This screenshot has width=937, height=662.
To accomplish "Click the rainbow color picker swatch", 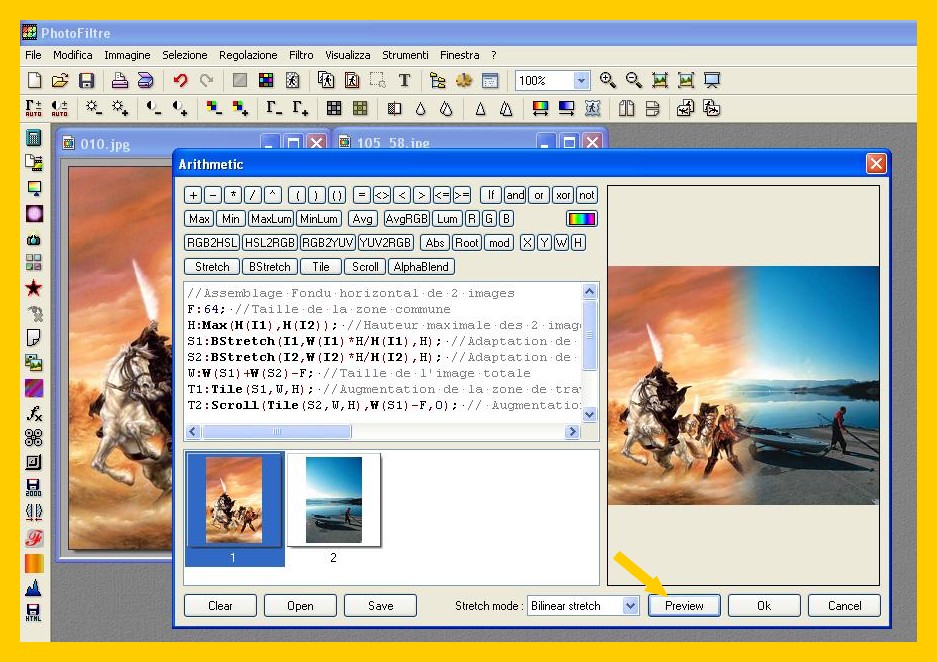I will 581,219.
